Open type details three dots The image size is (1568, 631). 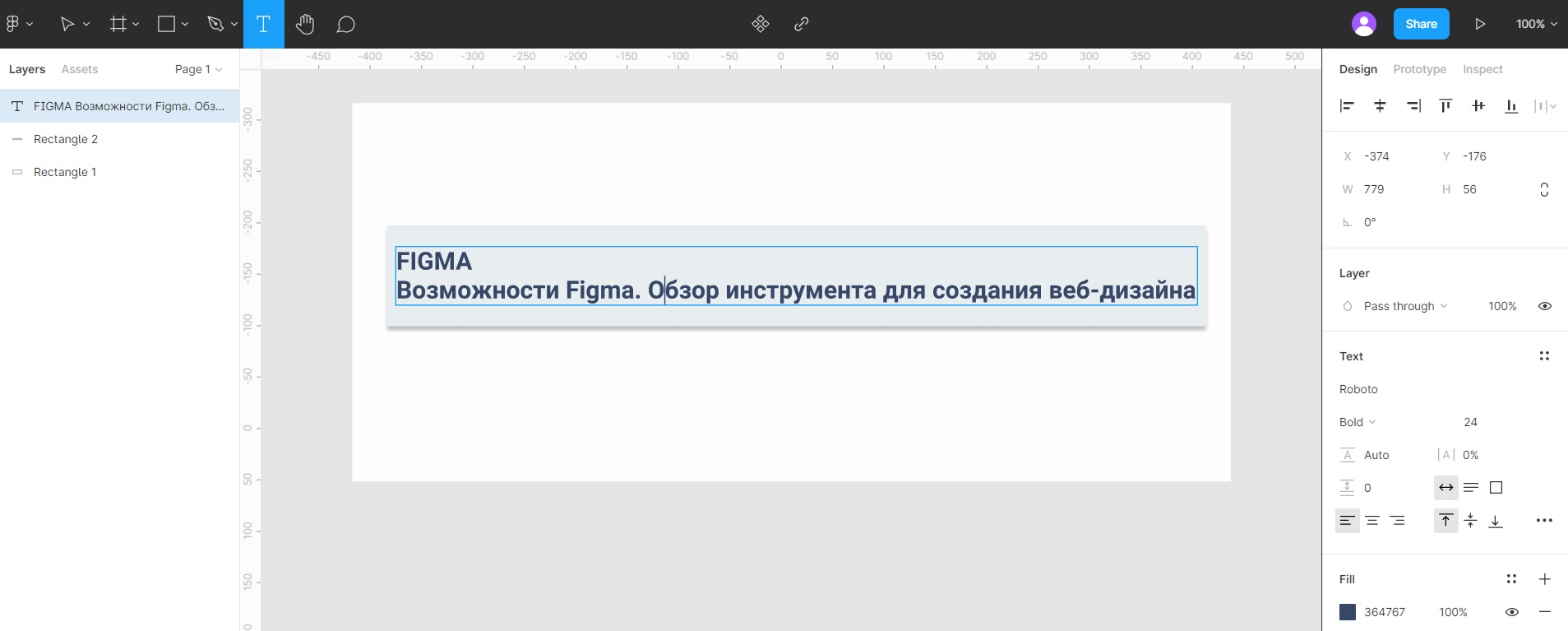tap(1544, 521)
